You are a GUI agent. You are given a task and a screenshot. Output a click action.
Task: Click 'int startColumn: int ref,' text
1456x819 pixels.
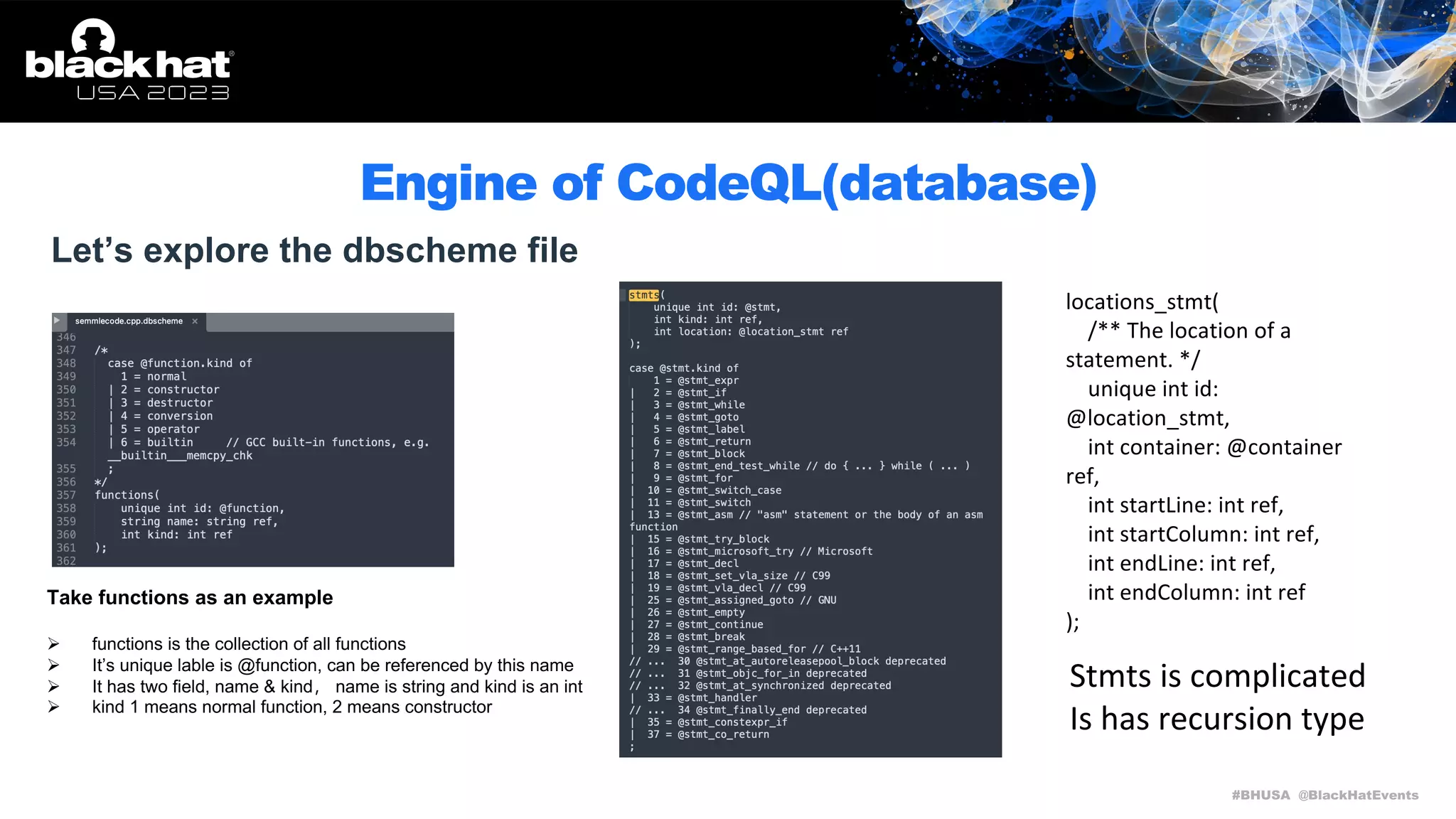click(1204, 535)
